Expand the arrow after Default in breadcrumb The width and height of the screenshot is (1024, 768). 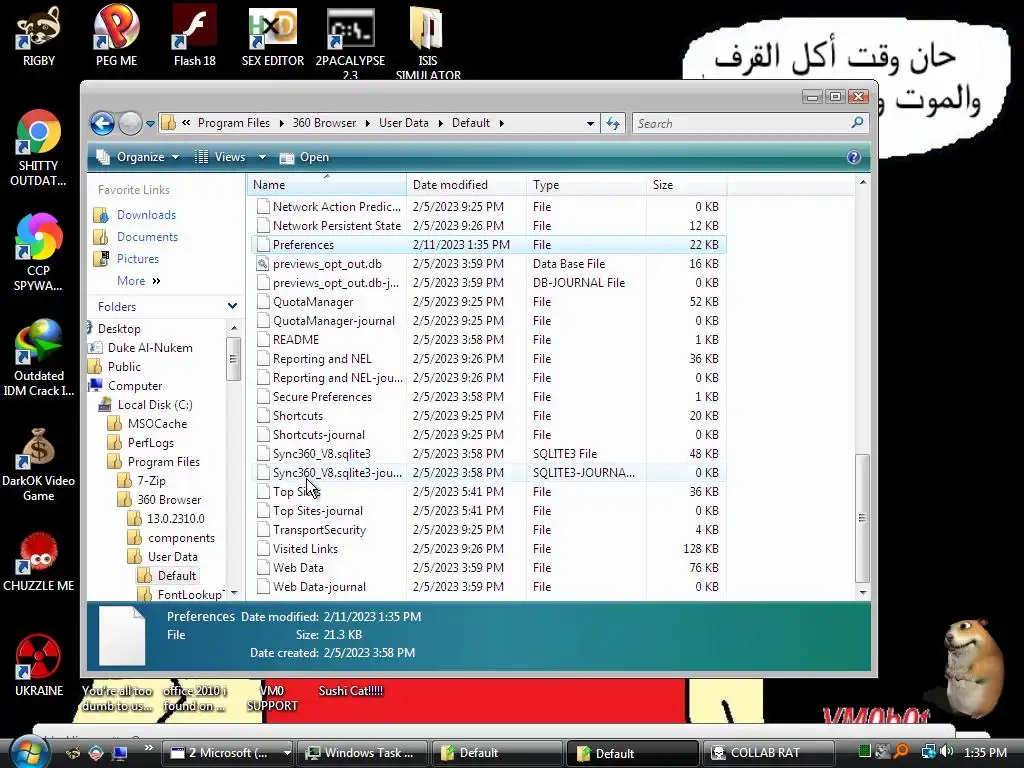[502, 123]
